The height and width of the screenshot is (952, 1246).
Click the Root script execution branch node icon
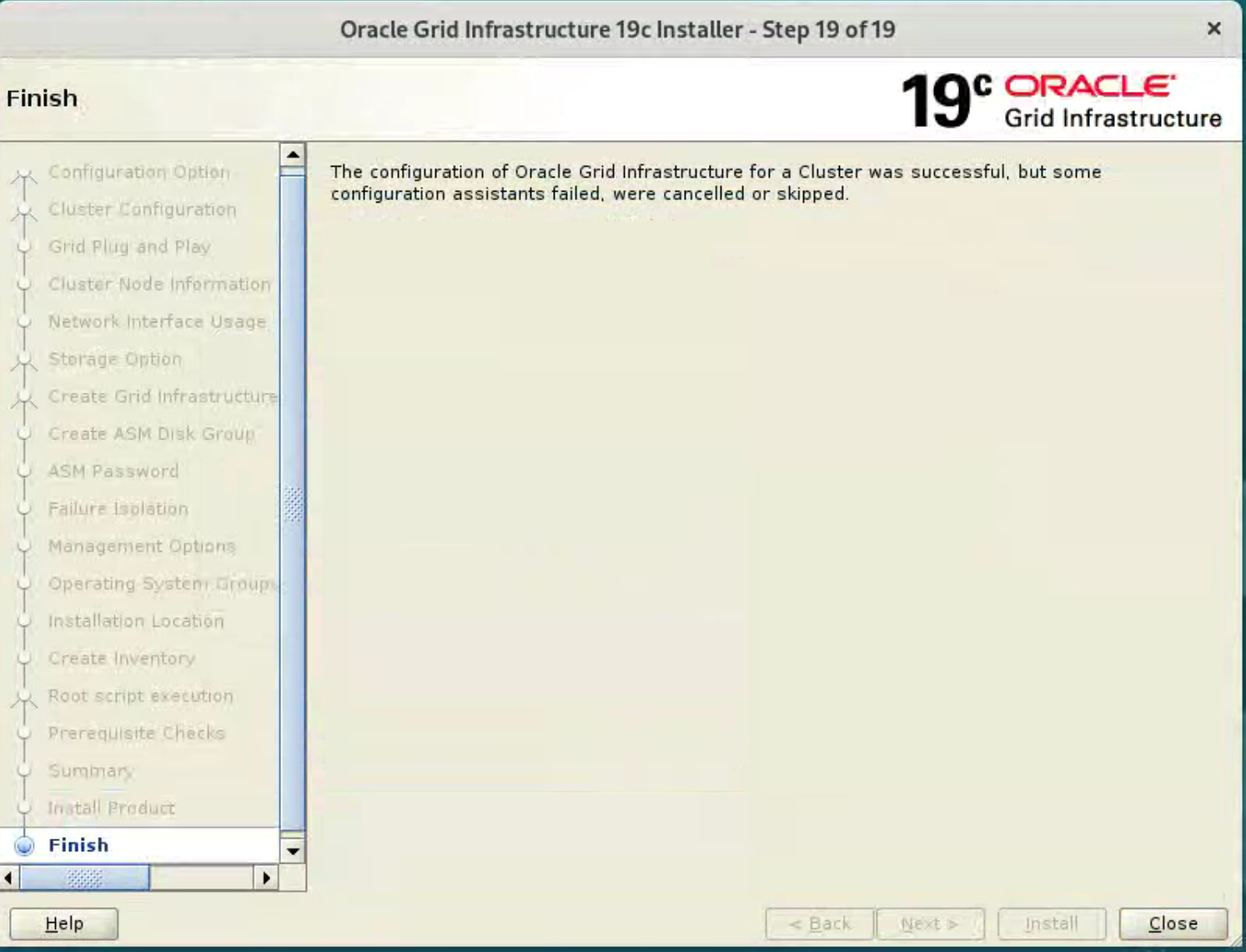(24, 699)
